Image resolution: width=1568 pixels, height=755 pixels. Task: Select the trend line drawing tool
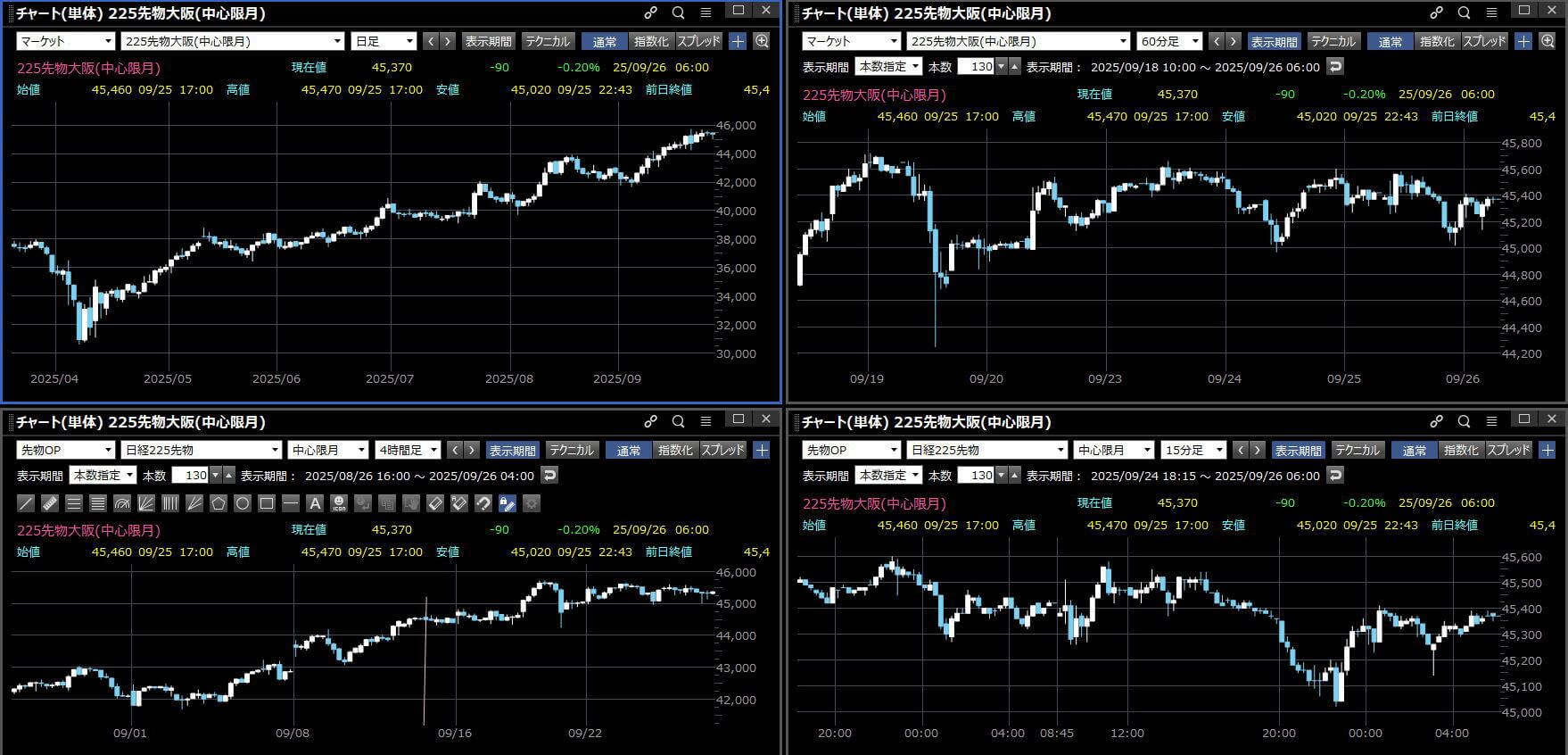26,503
